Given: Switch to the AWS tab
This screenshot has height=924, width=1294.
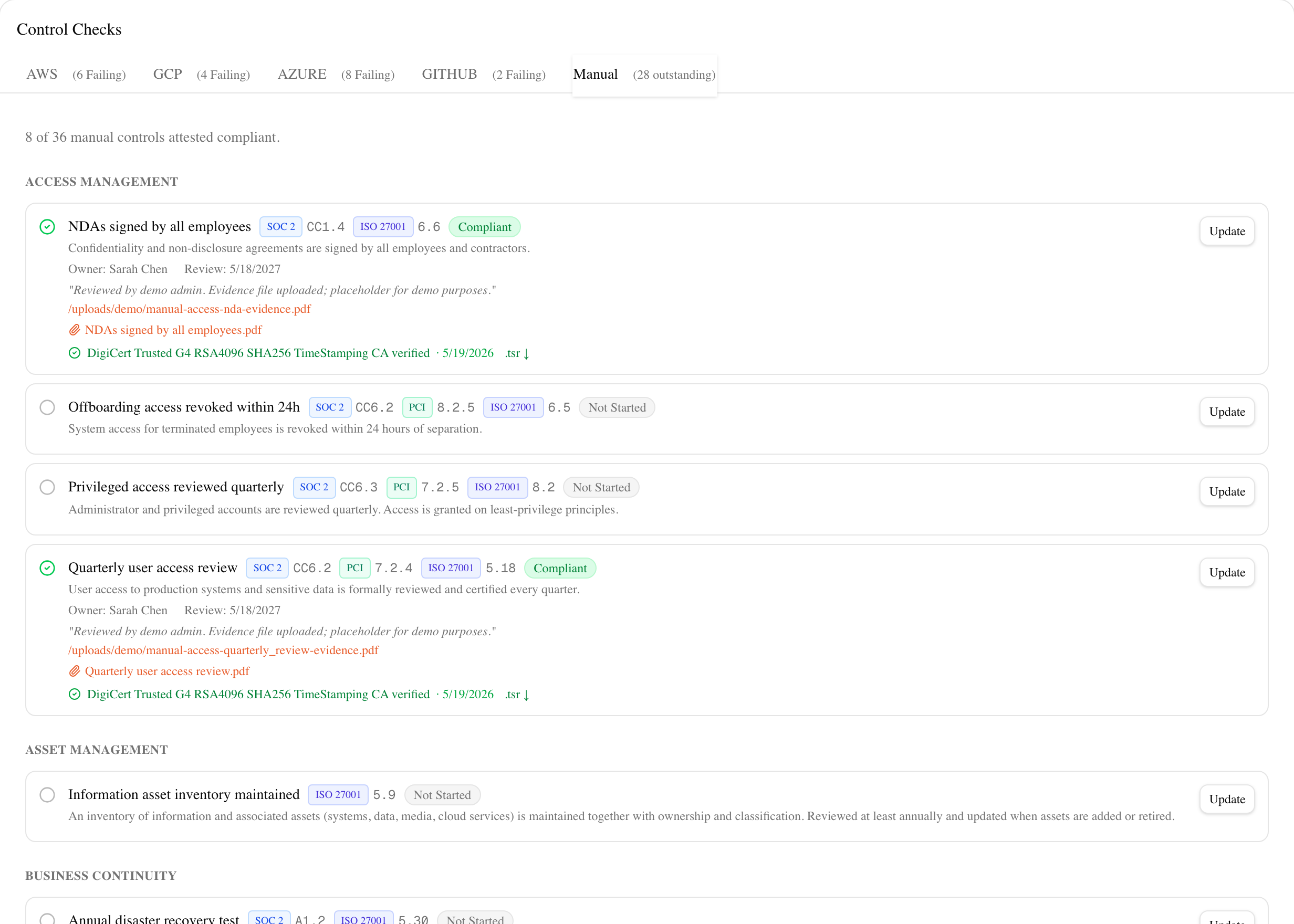Looking at the screenshot, I should point(76,75).
